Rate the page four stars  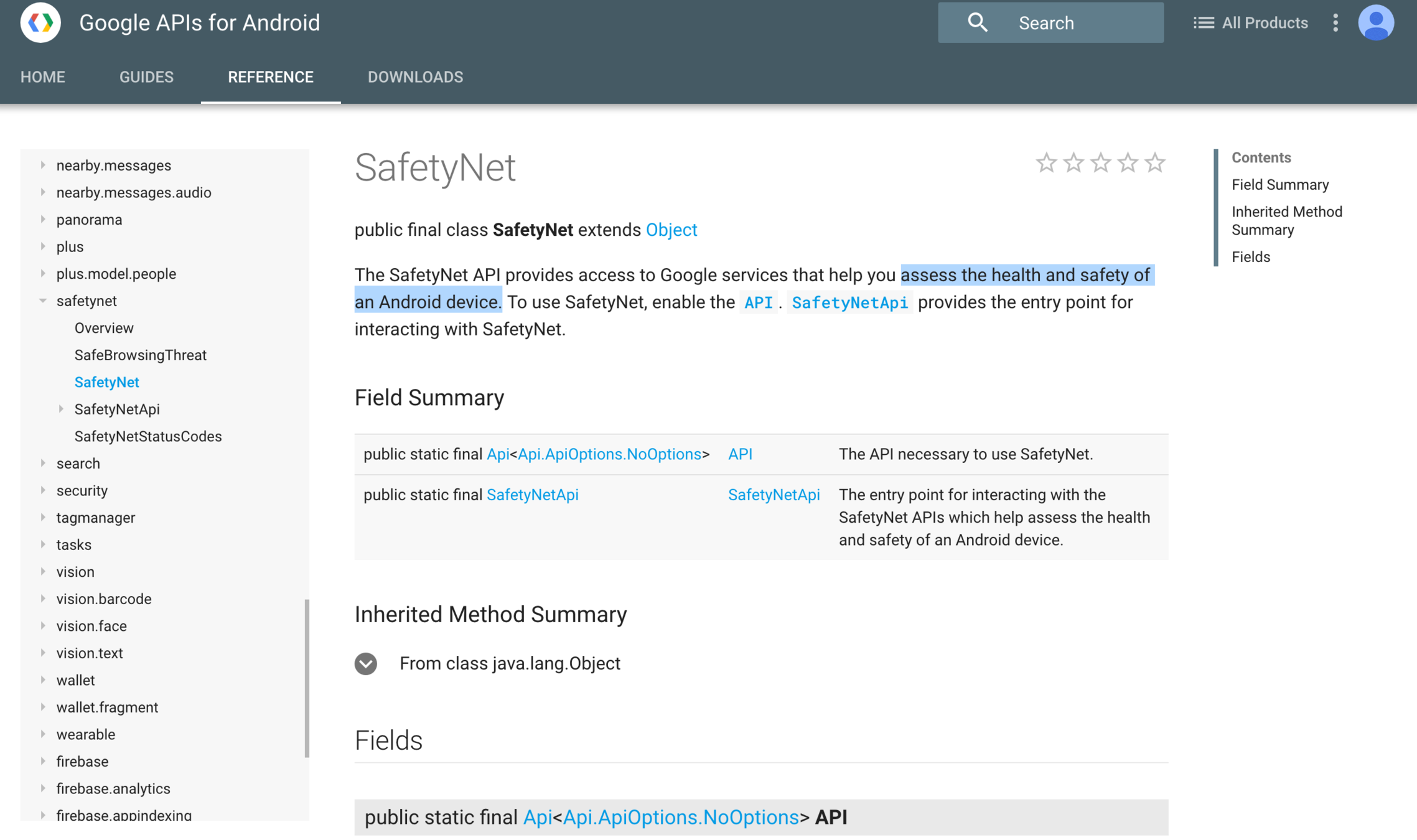pyautogui.click(x=1128, y=163)
